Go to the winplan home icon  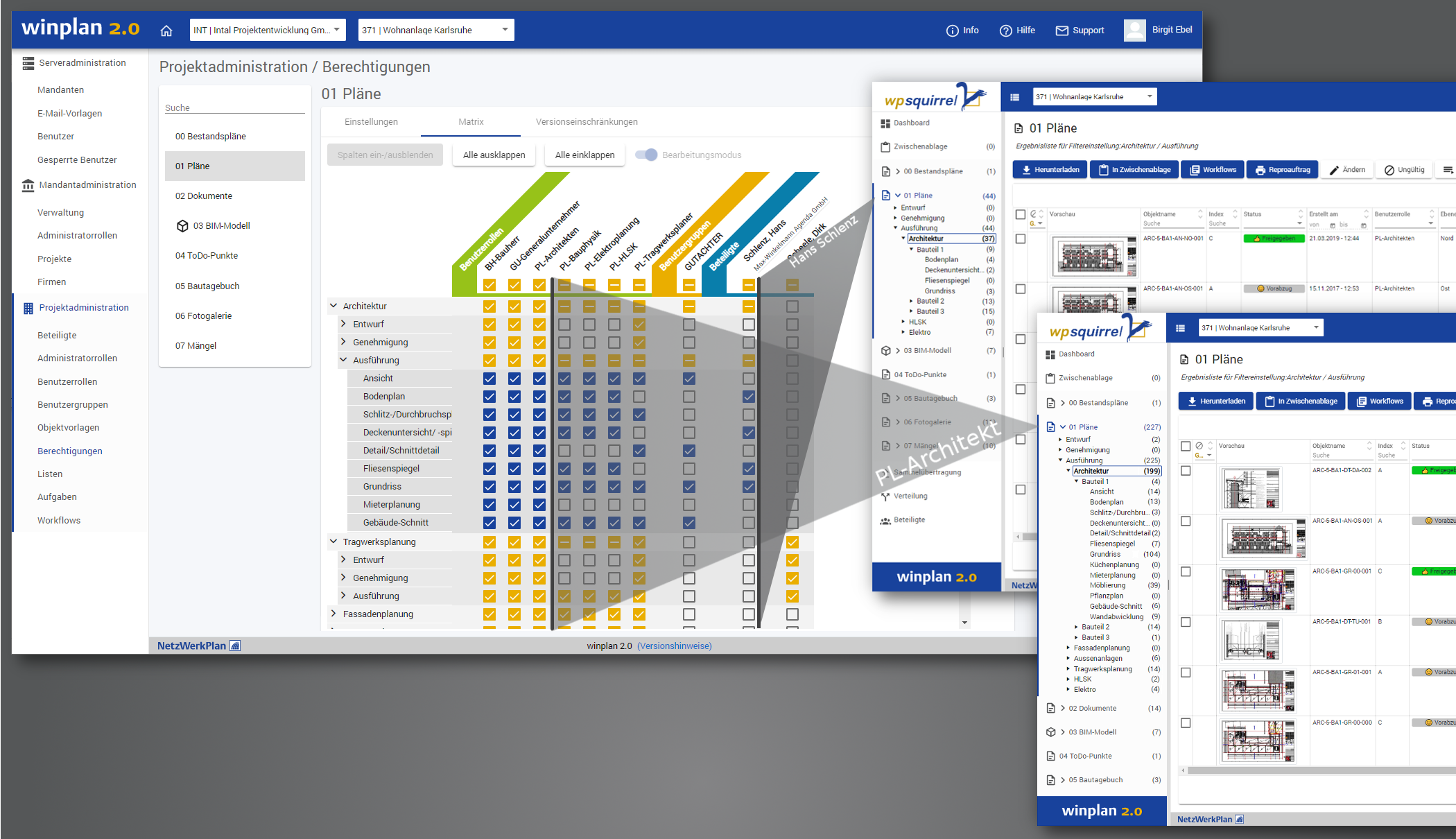(166, 31)
